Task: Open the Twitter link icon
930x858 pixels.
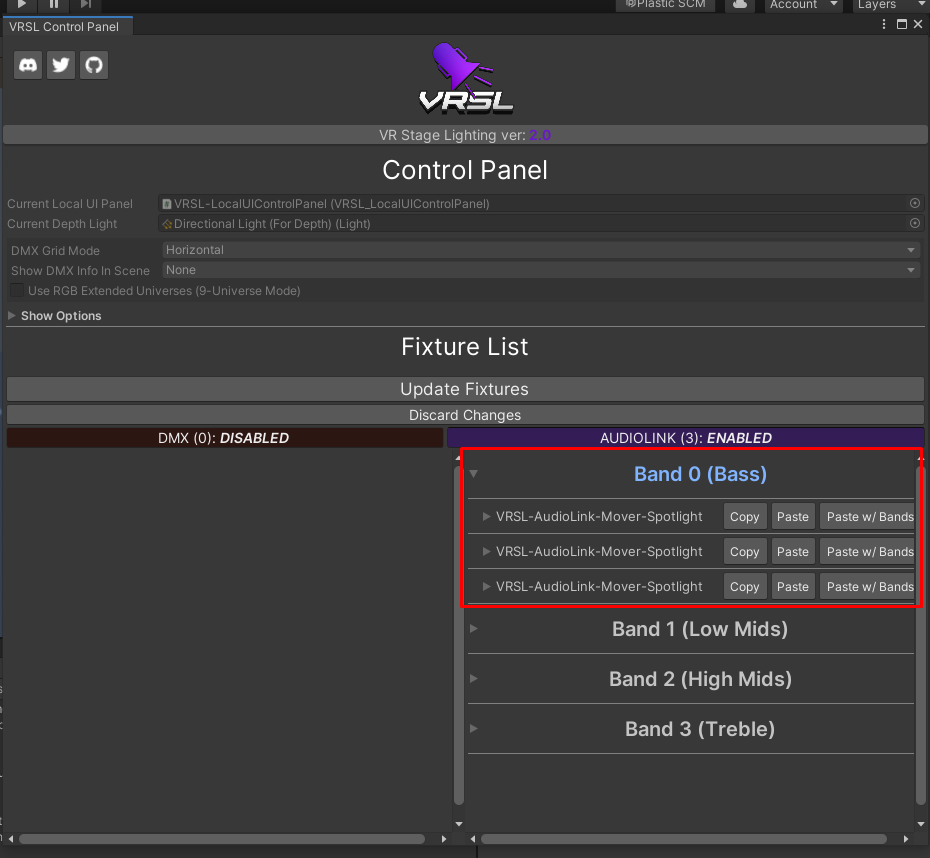Action: coord(60,65)
